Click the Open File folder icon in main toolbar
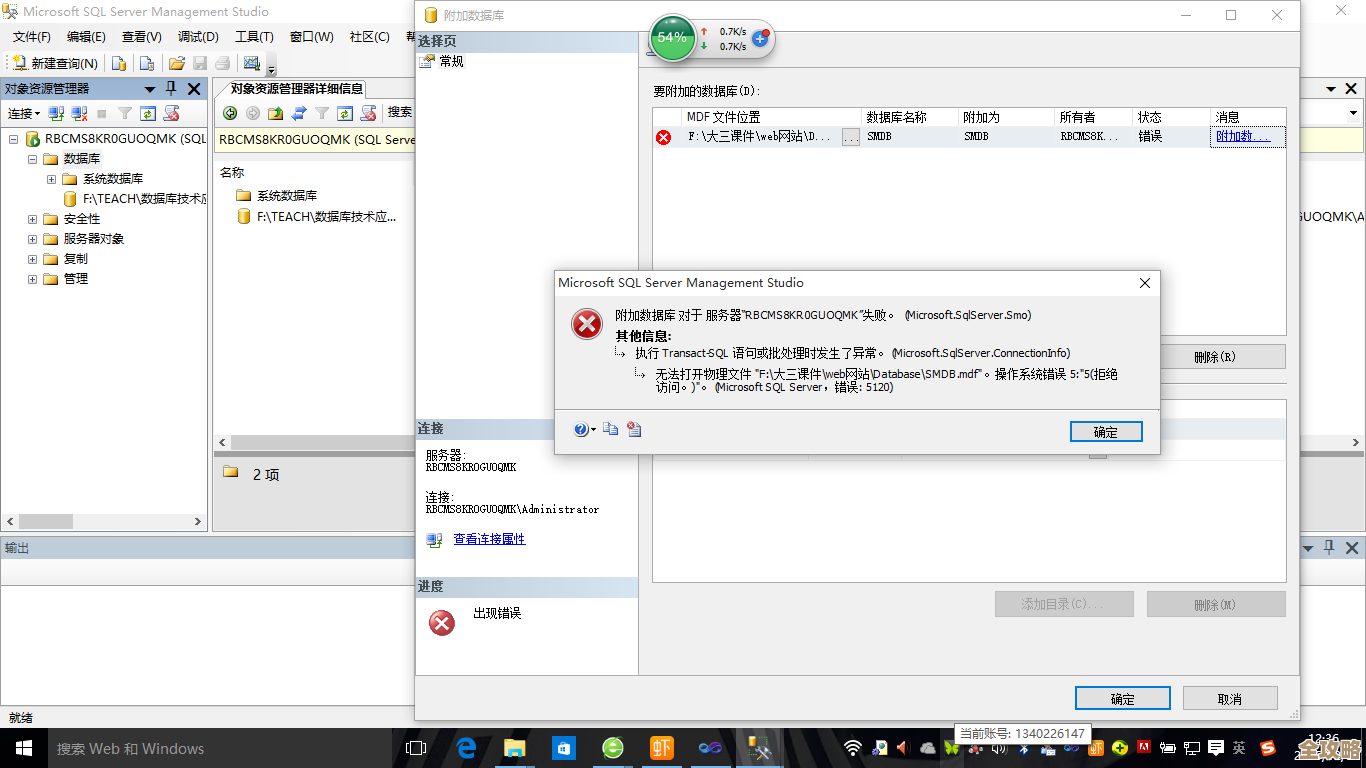The height and width of the screenshot is (768, 1366). tap(176, 63)
